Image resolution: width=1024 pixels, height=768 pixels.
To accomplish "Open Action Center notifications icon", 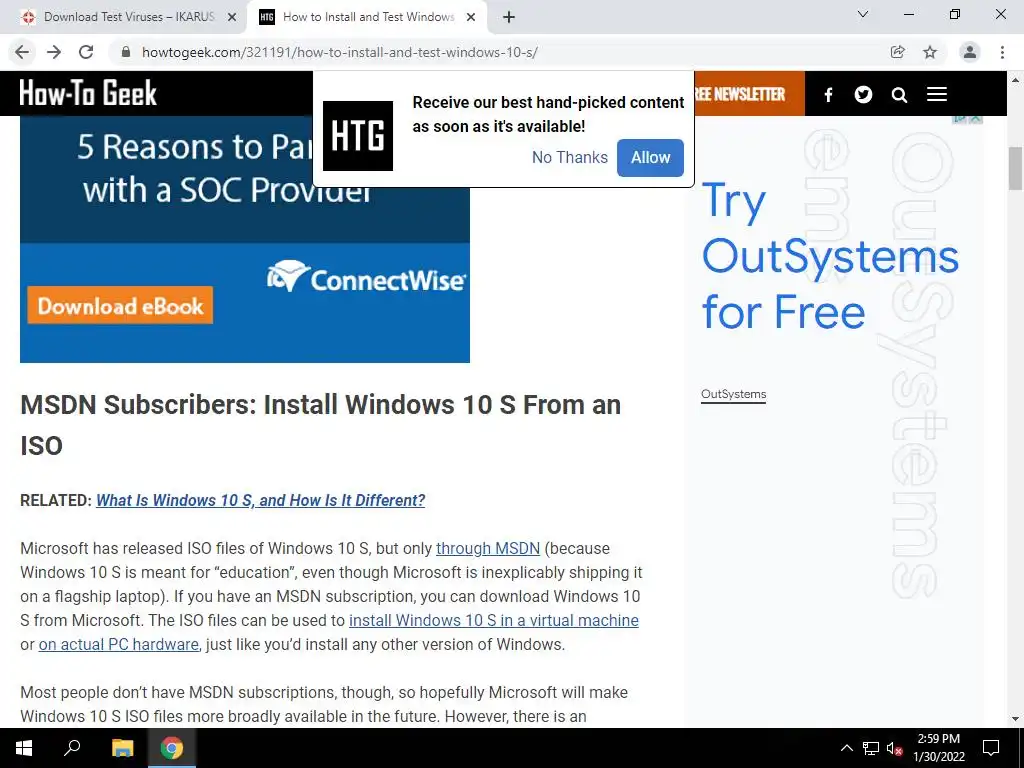I will [x=991, y=748].
